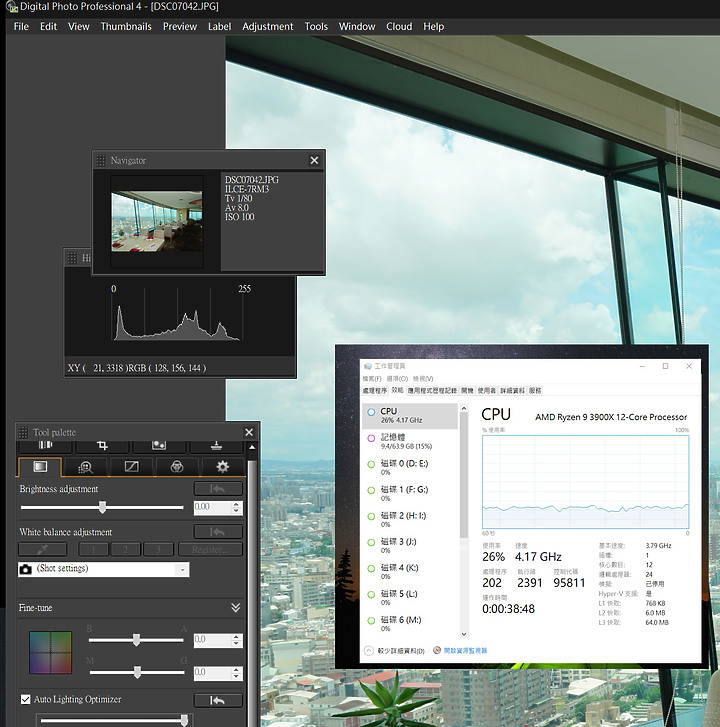Open the Adjustment menu
This screenshot has width=720, height=727.
(268, 26)
